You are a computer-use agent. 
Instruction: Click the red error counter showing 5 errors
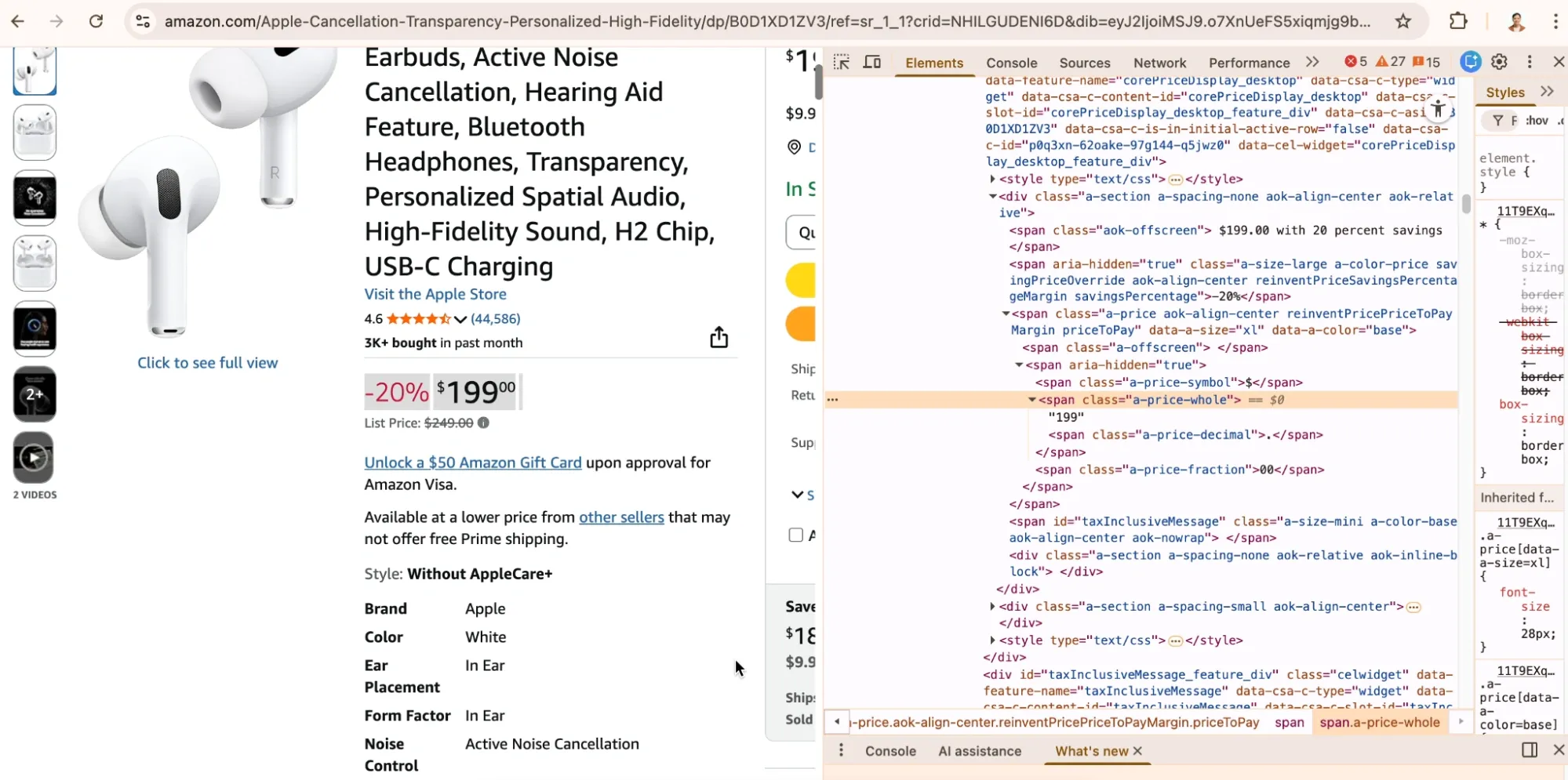[1357, 61]
